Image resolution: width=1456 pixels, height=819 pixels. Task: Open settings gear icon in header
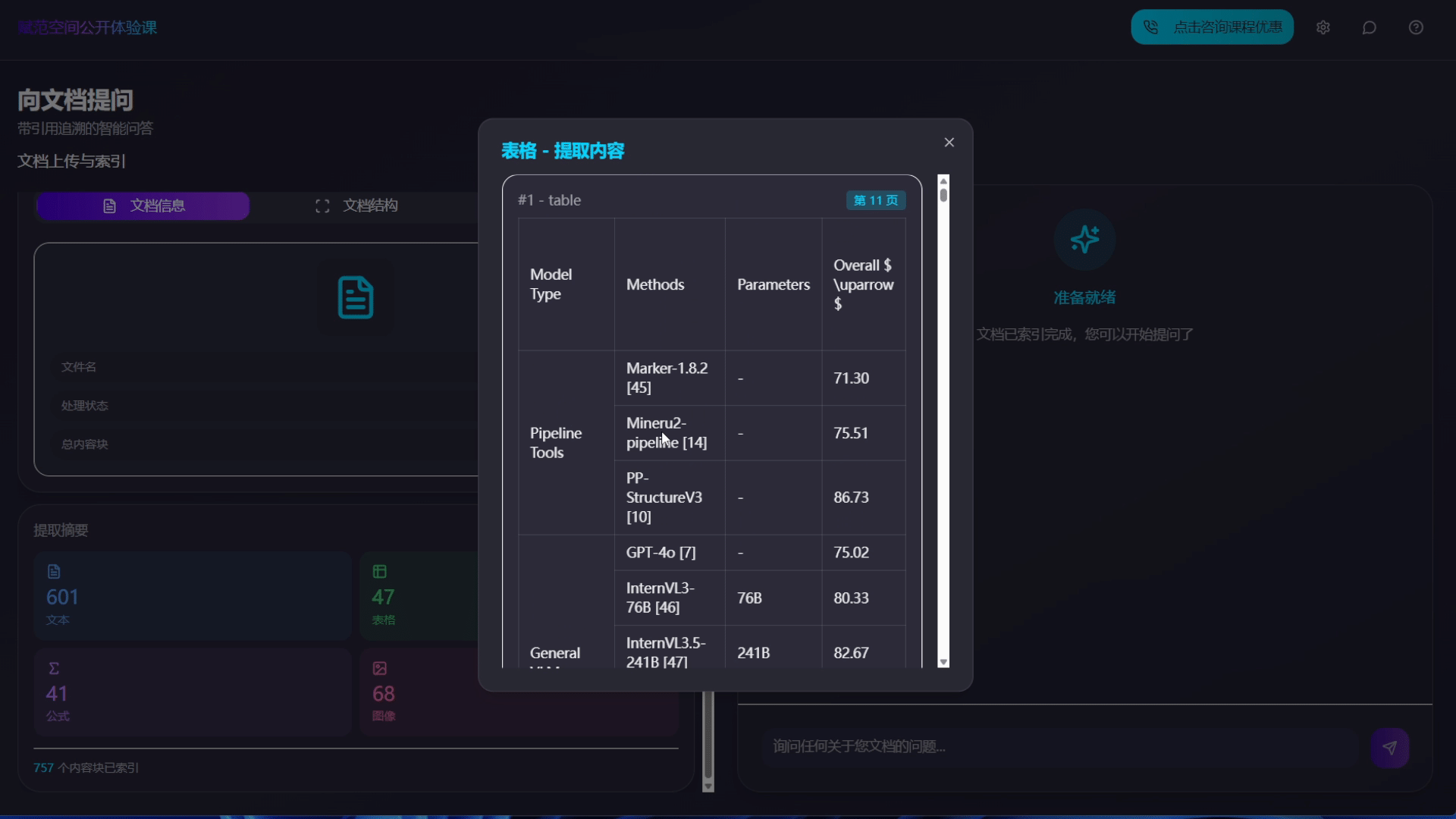pyautogui.click(x=1323, y=27)
